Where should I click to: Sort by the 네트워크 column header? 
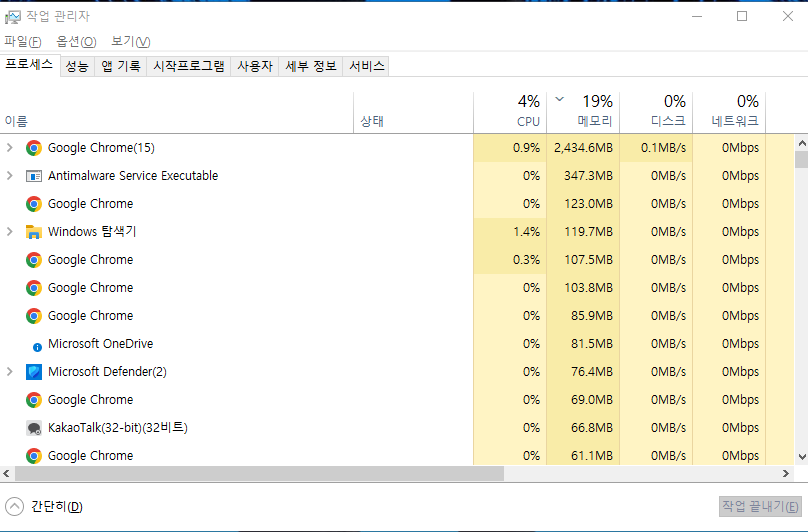pyautogui.click(x=730, y=112)
